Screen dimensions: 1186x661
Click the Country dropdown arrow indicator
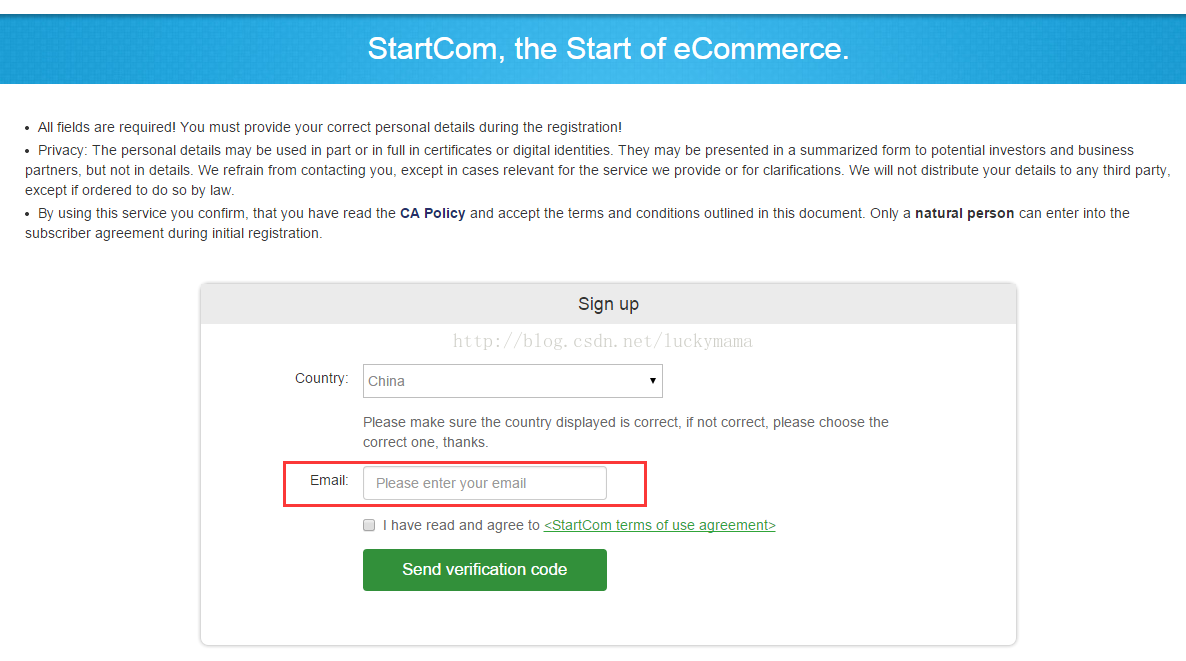[x=652, y=380]
